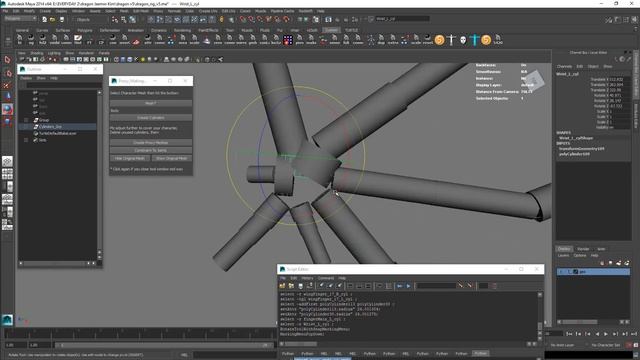Click the Hide Original Mesh button

(x=130, y=158)
